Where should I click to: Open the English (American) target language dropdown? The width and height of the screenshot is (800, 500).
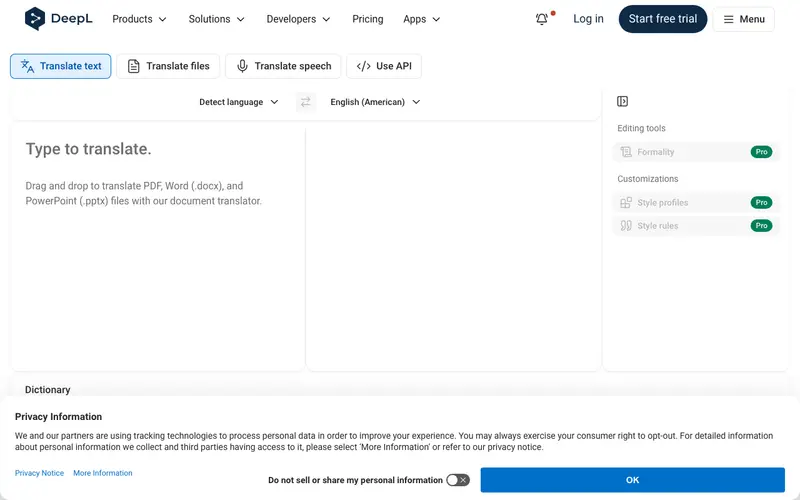click(x=375, y=102)
